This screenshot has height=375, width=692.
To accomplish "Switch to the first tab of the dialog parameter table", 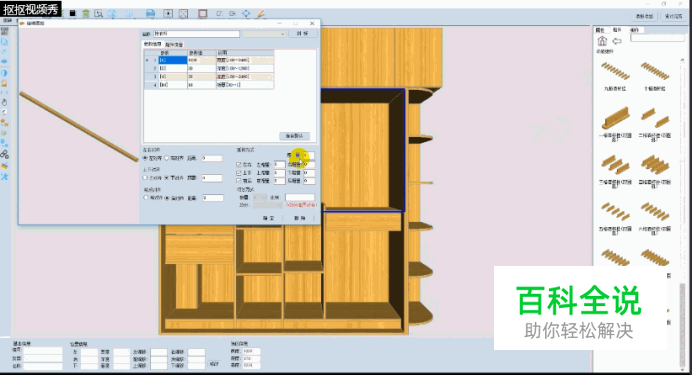I will tap(153, 44).
